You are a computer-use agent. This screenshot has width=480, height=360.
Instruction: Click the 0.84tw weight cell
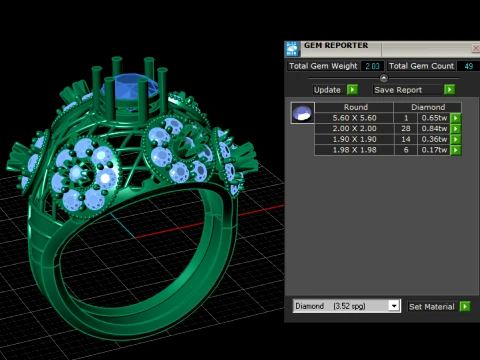point(434,129)
